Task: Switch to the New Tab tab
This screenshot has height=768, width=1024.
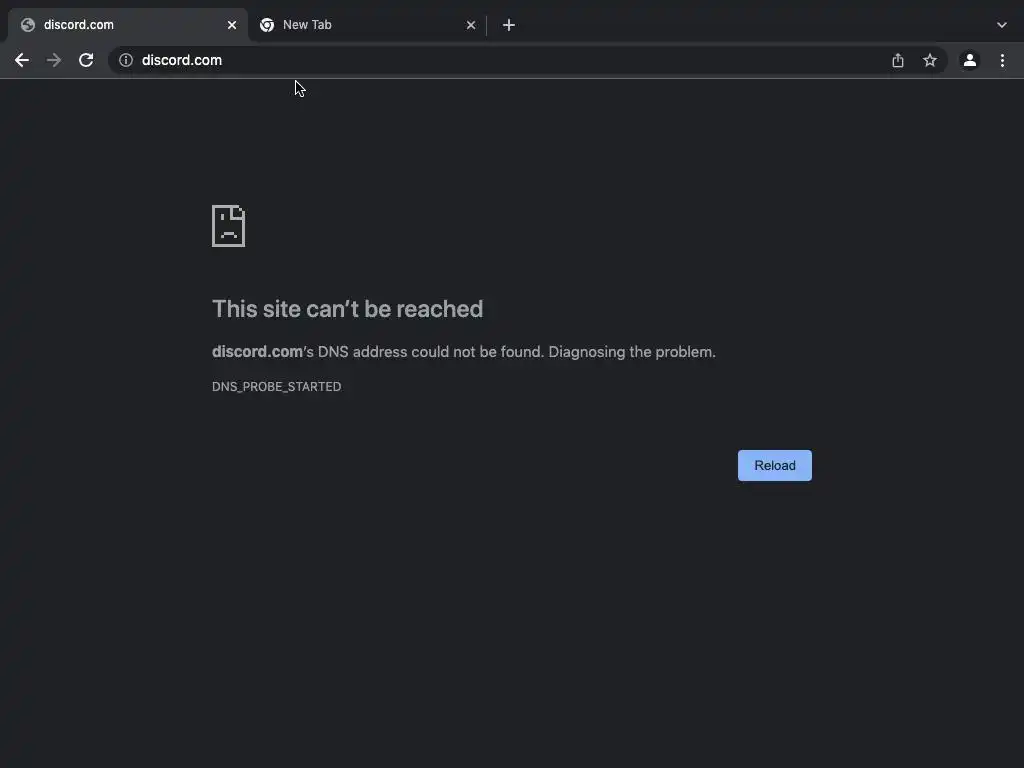Action: coord(368,25)
